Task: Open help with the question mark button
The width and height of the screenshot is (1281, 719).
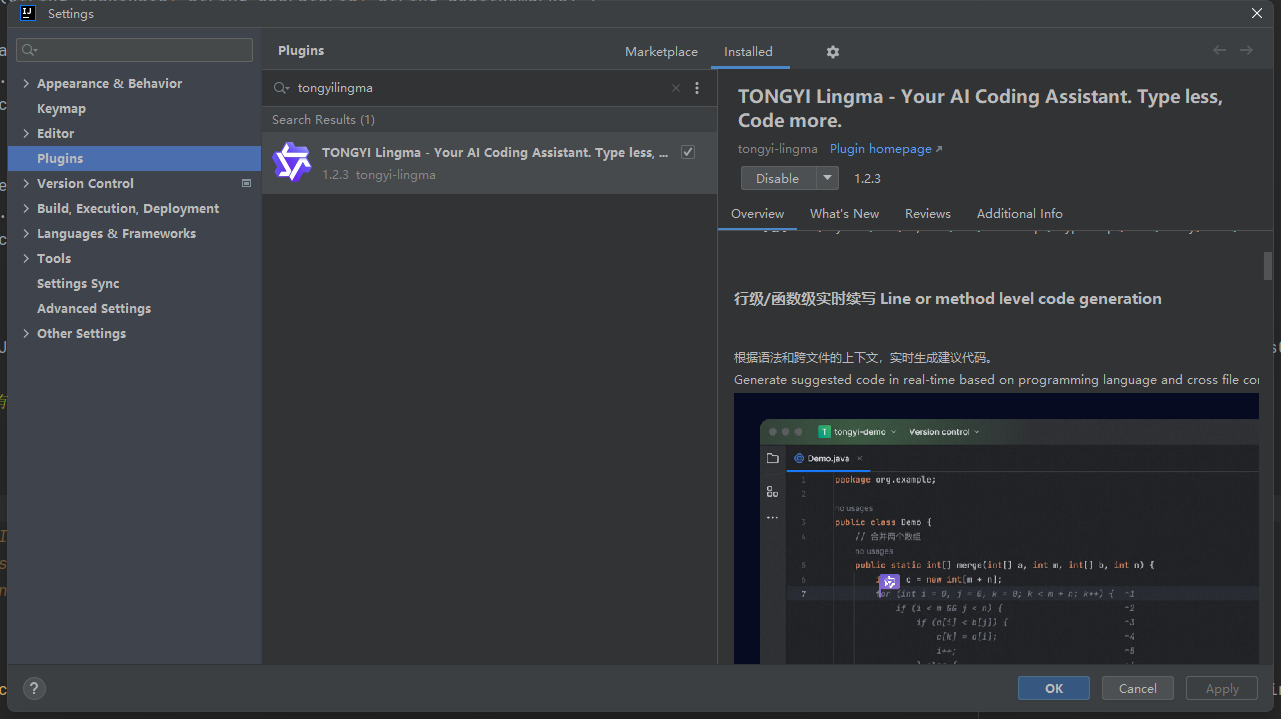Action: [x=34, y=688]
